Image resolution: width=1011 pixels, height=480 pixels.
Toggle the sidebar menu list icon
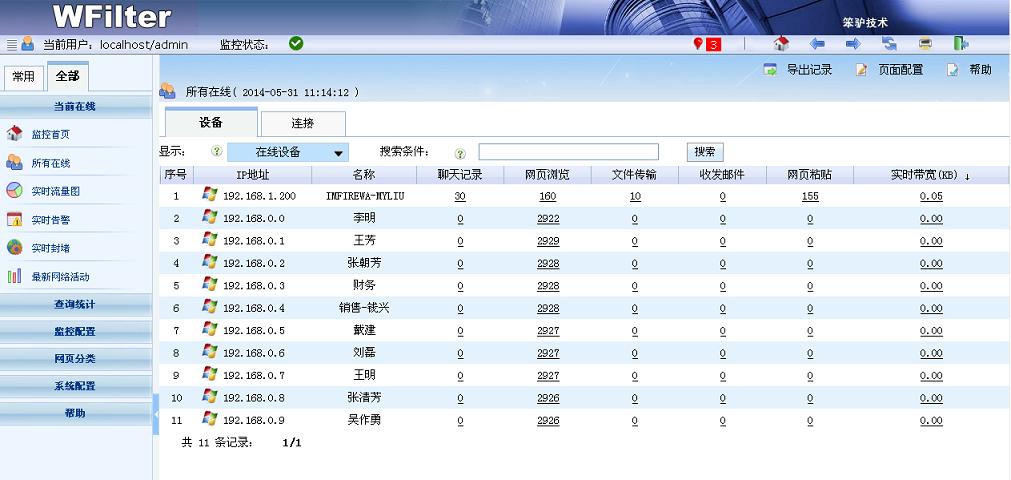click(x=12, y=44)
